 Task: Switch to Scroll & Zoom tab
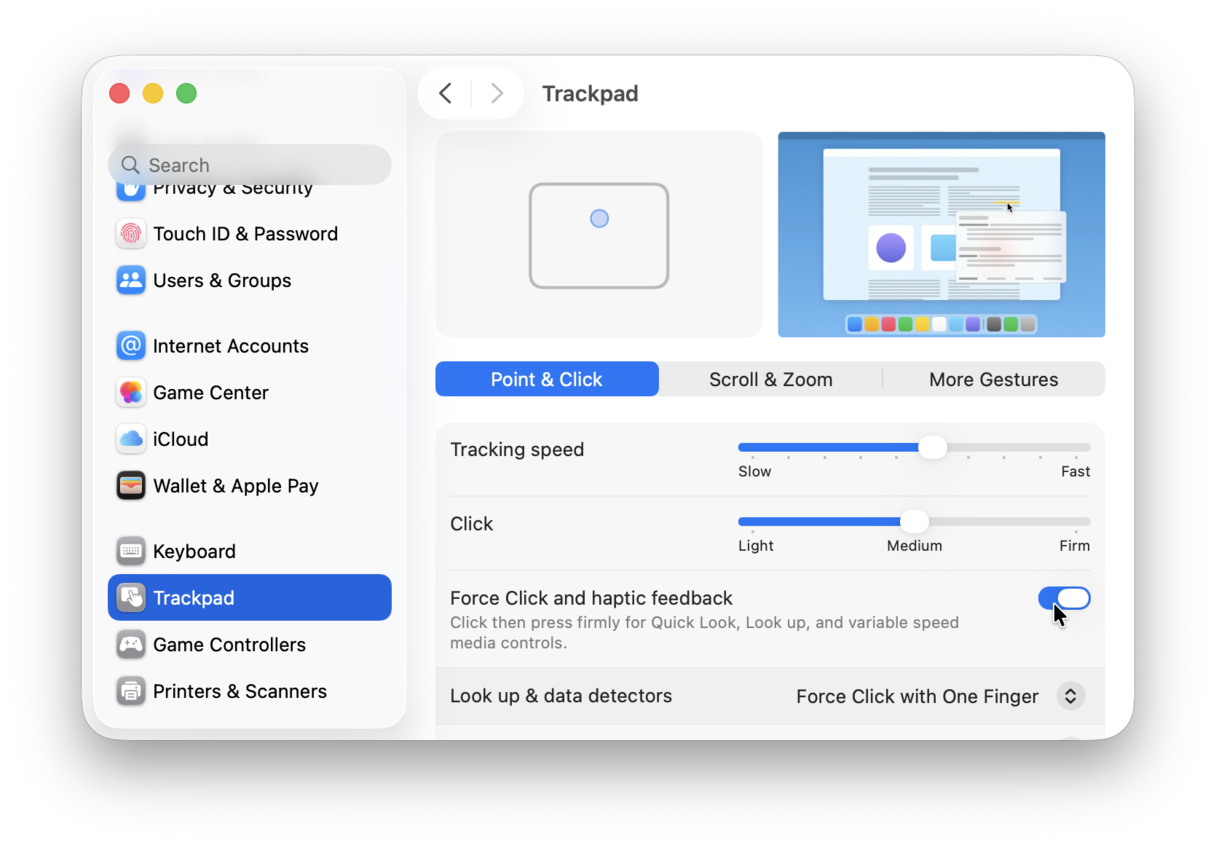771,379
